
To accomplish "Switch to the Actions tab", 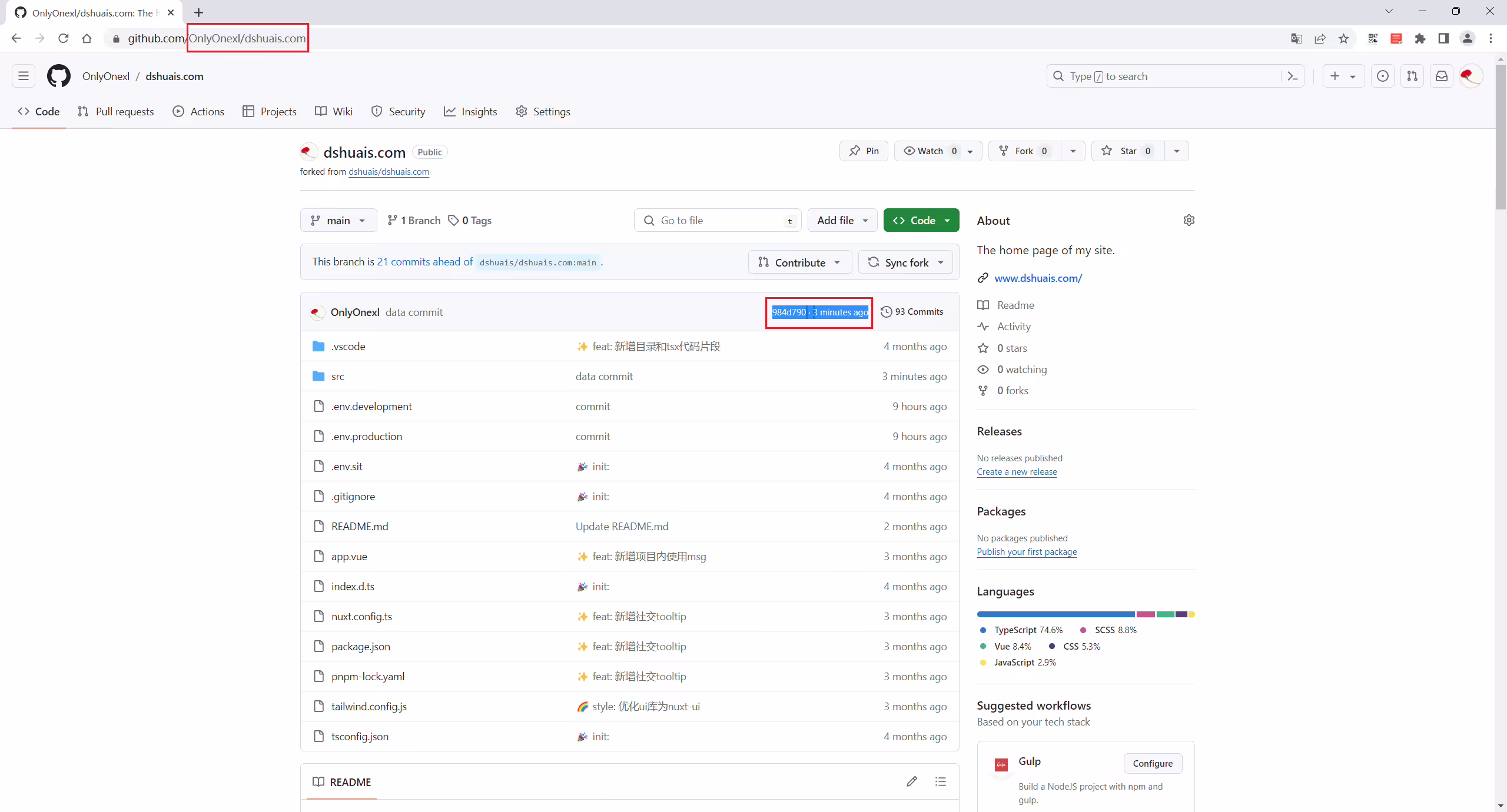I will [198, 112].
